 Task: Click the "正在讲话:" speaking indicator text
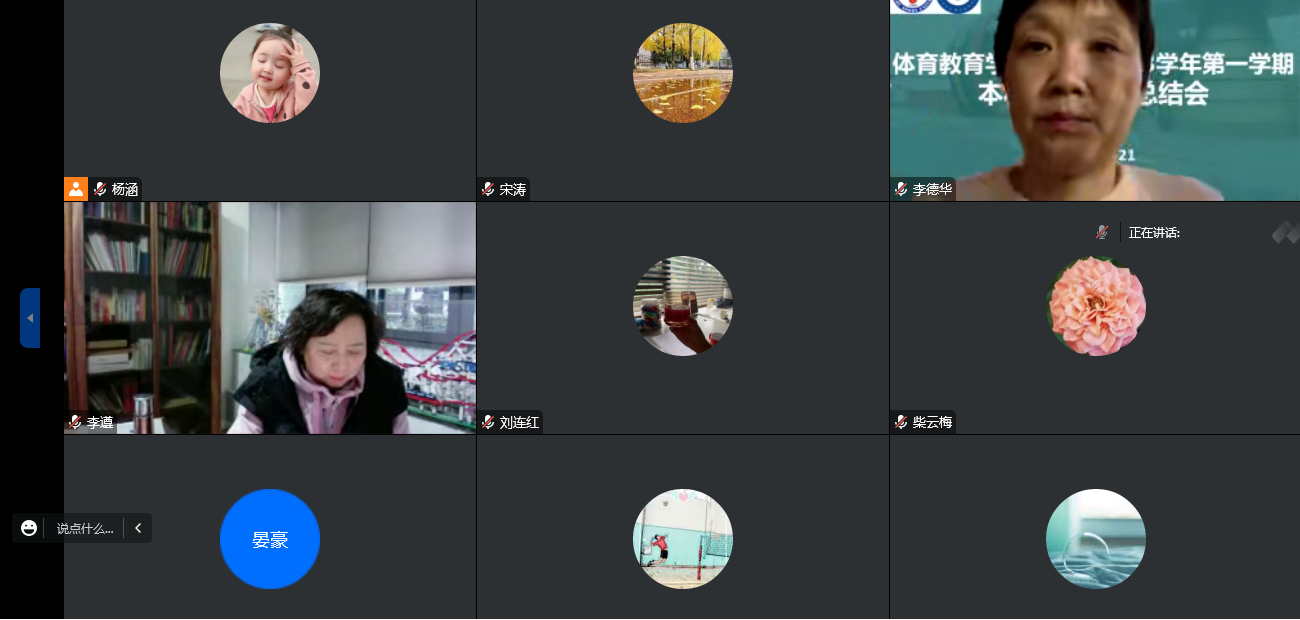(1154, 233)
